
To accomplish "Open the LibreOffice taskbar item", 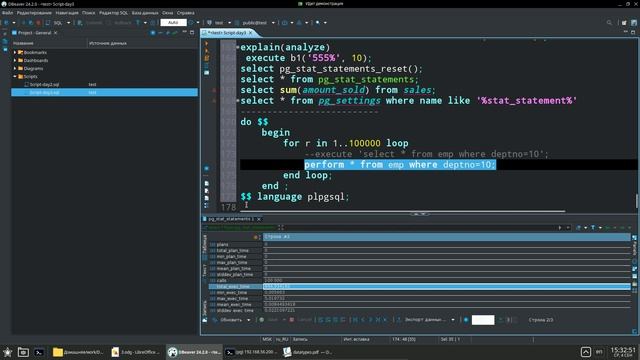I will [136, 352].
